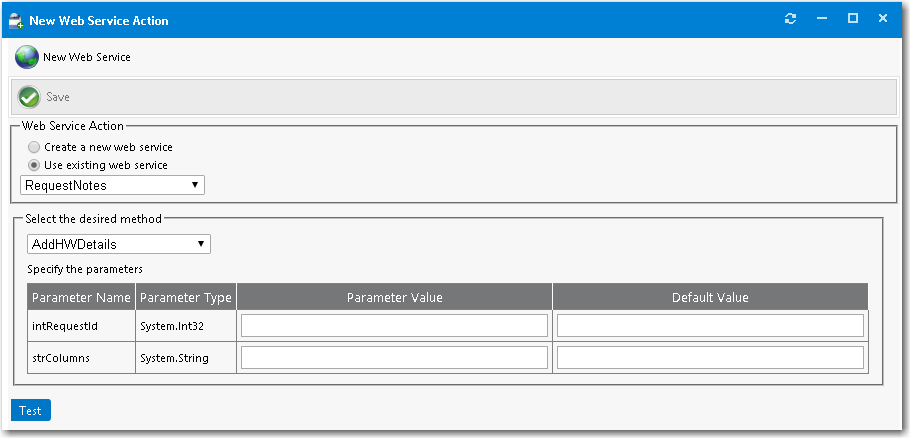910x438 pixels.
Task: Select Use existing web service option
Action: click(34, 165)
